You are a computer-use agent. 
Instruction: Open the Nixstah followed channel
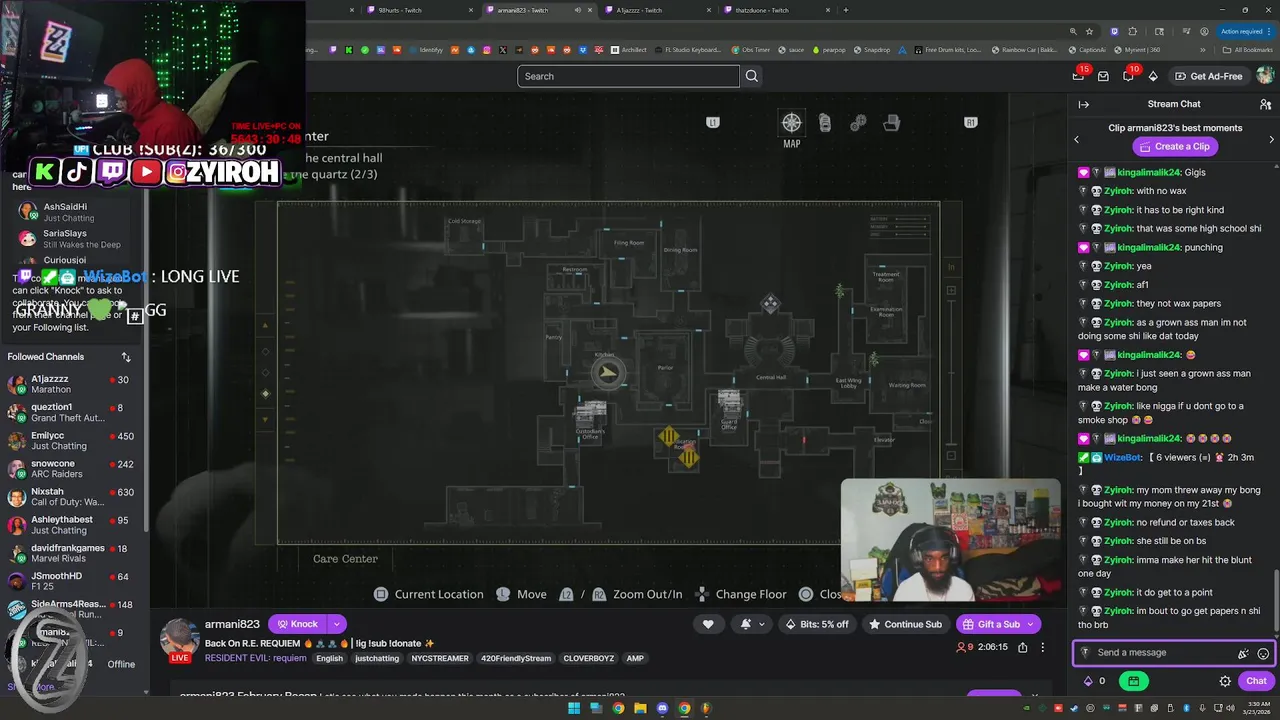tap(72, 497)
